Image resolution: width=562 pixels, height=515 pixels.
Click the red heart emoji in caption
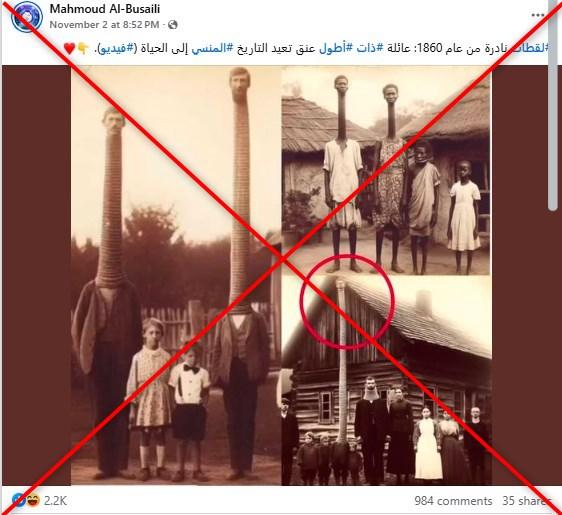70,48
